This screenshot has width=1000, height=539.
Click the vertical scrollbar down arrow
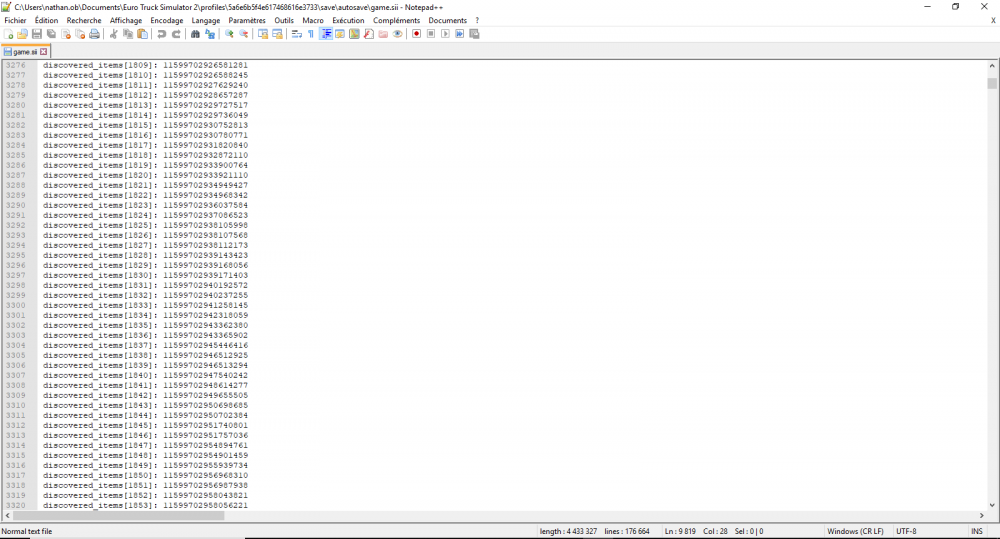point(992,504)
